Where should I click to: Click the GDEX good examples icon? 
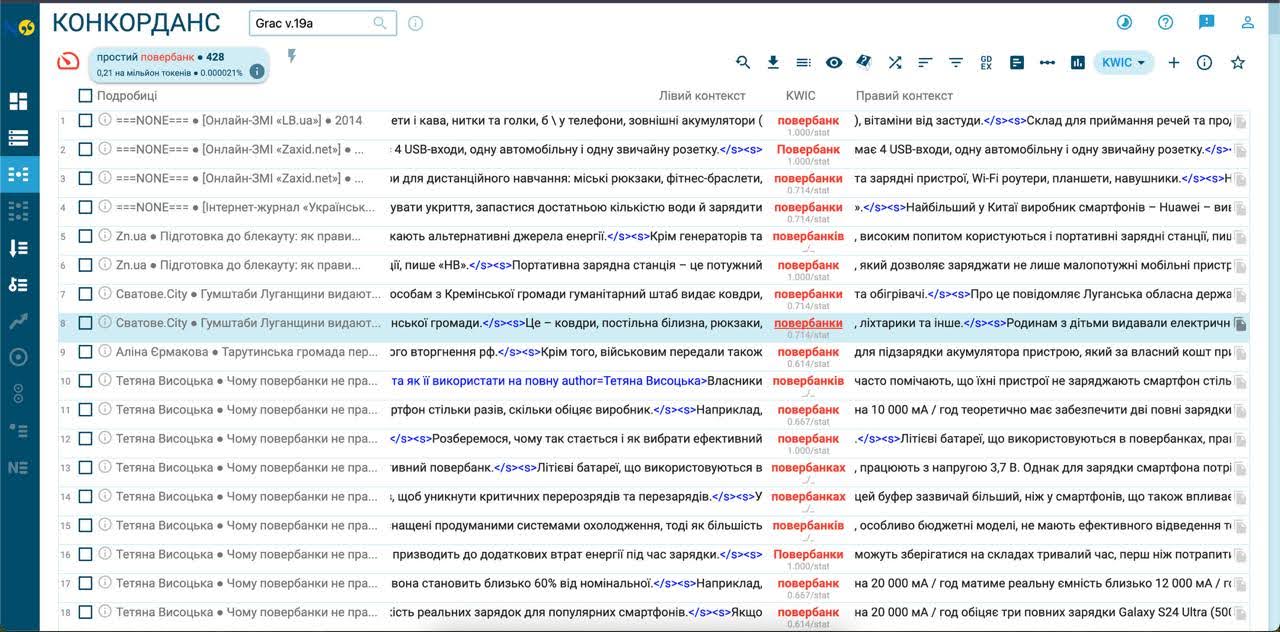(986, 62)
